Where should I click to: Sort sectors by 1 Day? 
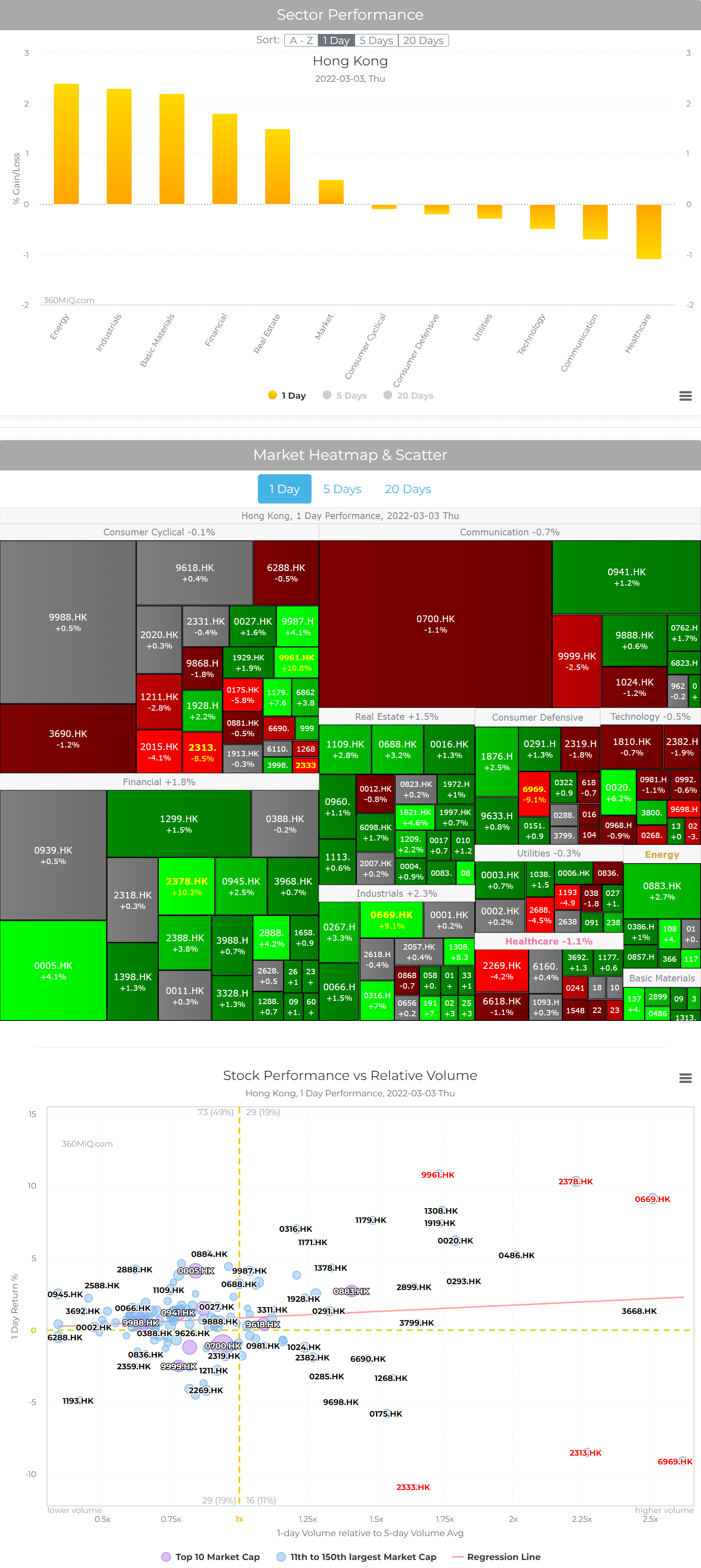pos(336,40)
